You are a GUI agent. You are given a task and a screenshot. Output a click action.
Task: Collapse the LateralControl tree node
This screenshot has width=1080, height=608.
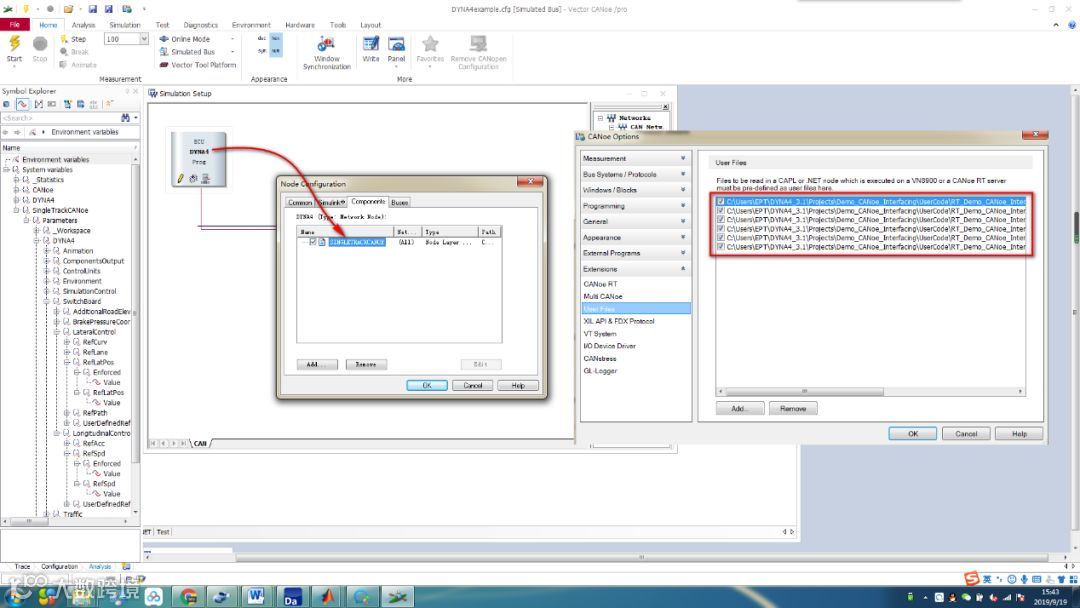coord(56,332)
